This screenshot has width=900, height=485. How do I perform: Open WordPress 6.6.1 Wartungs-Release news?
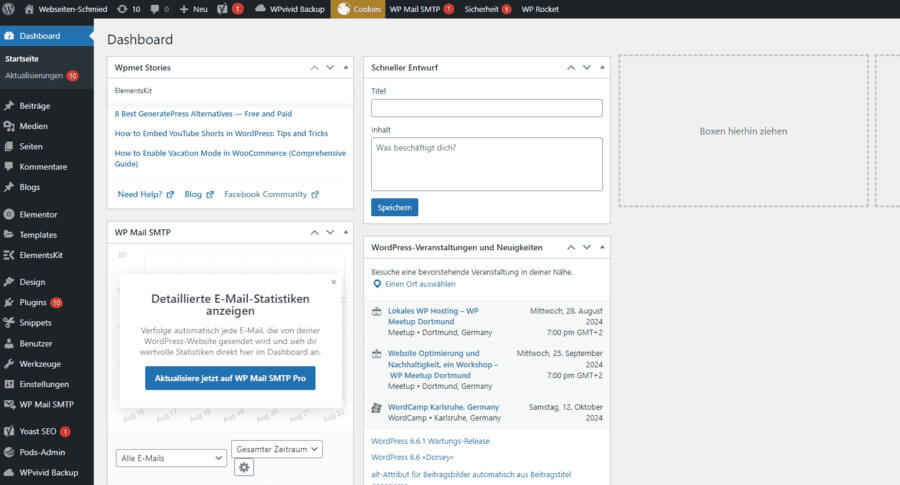click(430, 441)
